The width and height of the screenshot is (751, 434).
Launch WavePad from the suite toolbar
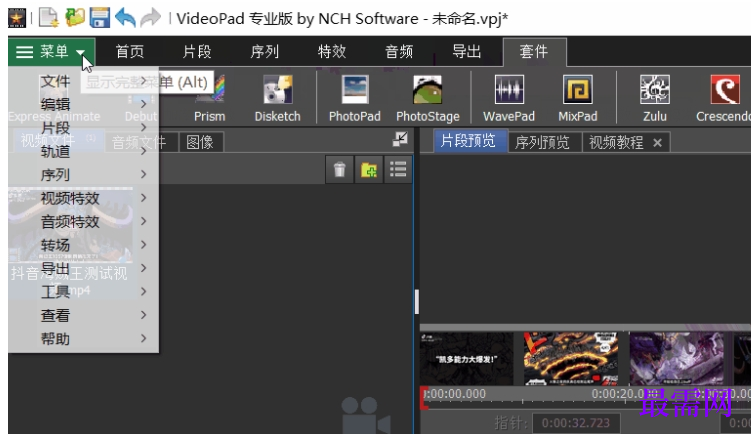pyautogui.click(x=509, y=99)
